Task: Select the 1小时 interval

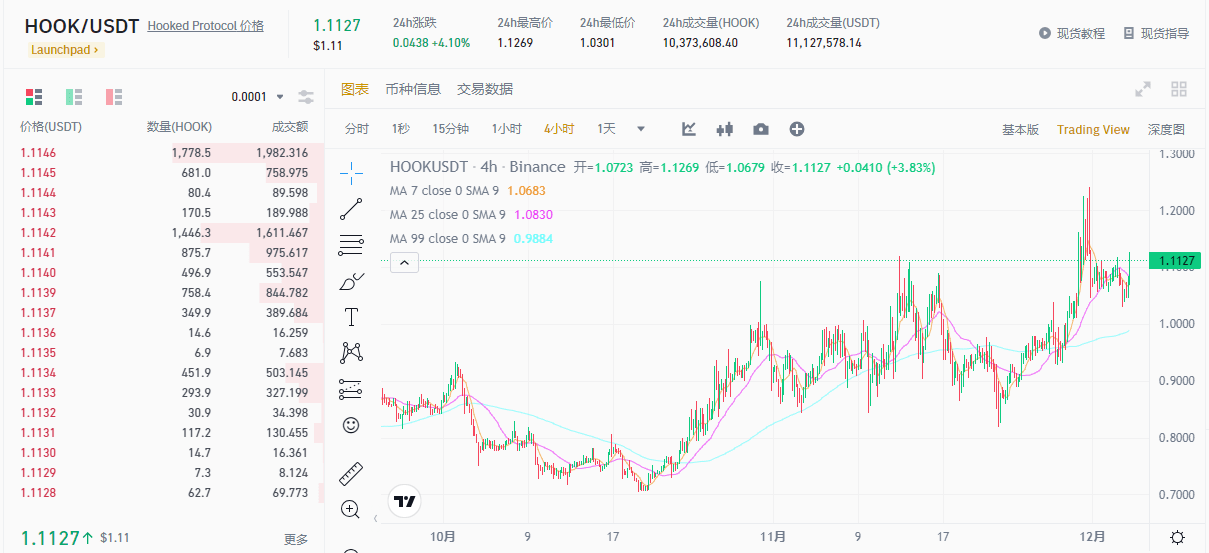Action: (x=507, y=129)
